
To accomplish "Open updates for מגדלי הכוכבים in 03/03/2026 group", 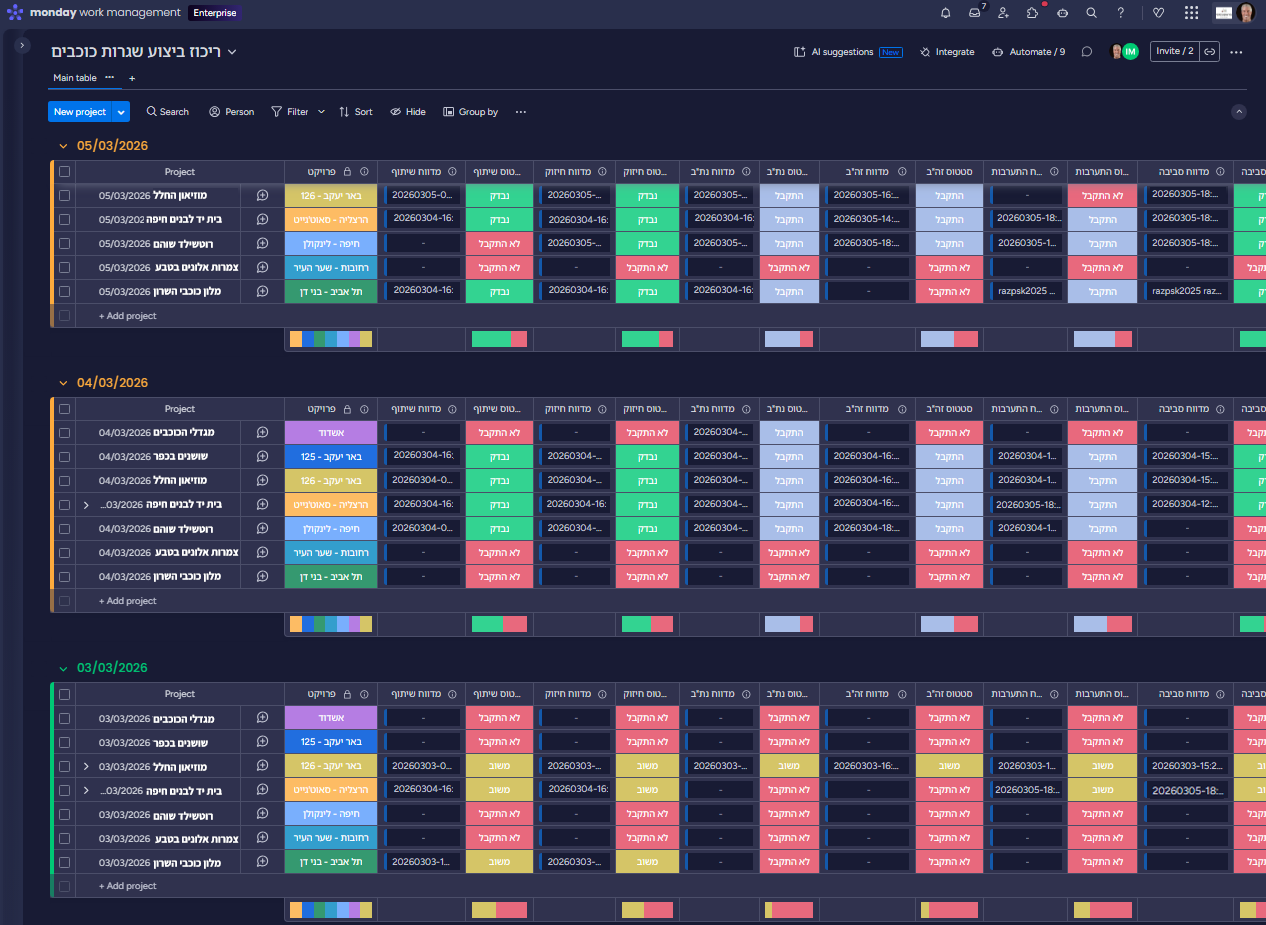I will 262,718.
